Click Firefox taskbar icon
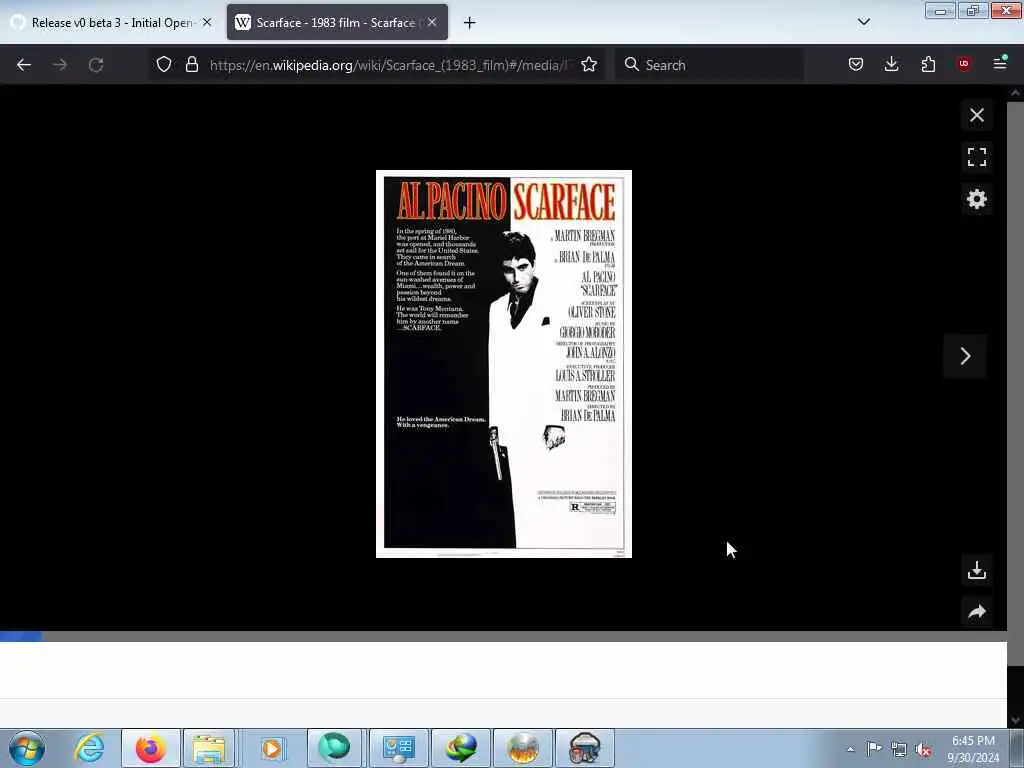Viewport: 1024px width, 768px height. click(150, 748)
